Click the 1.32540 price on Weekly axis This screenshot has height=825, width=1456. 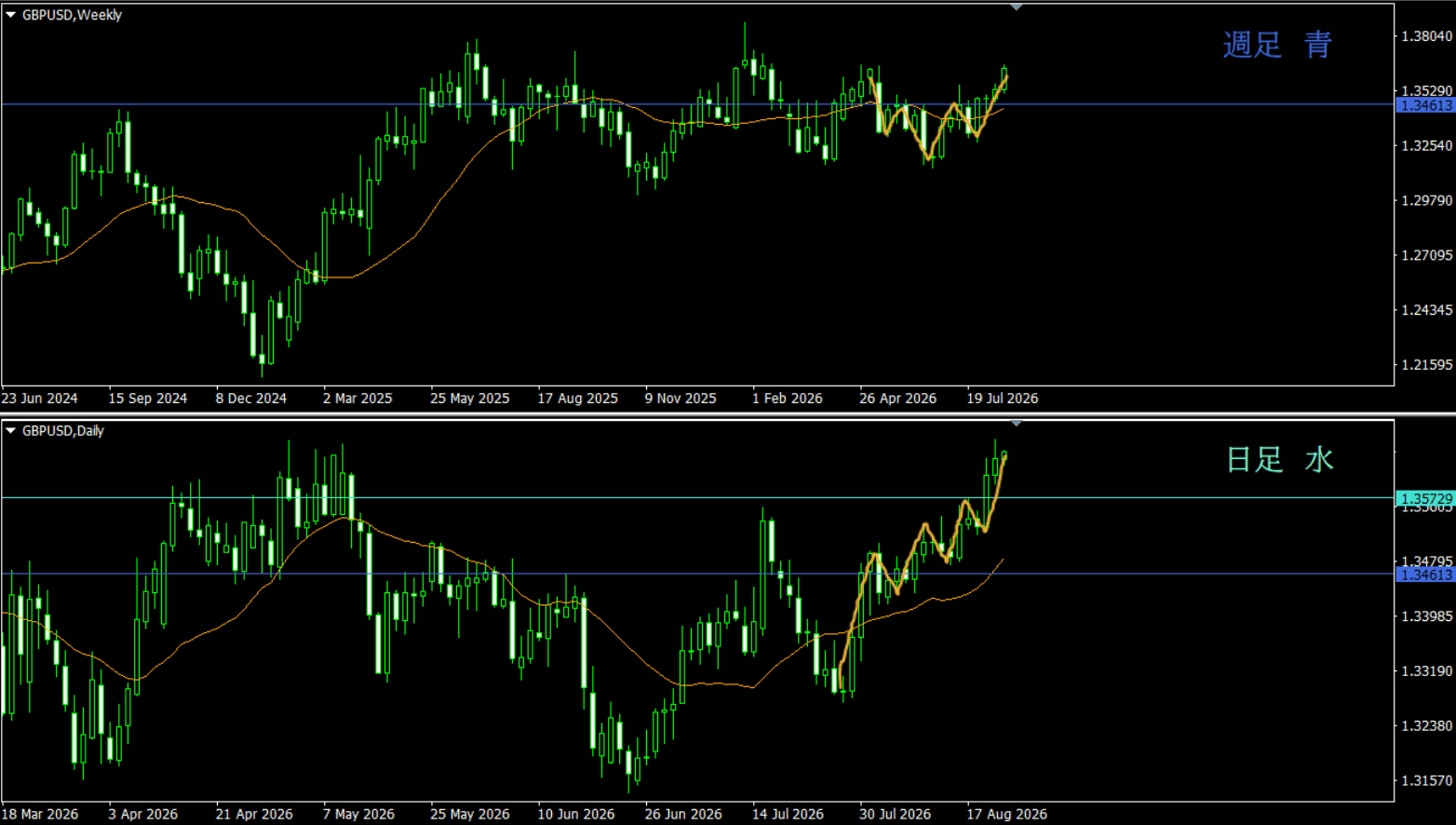(1426, 146)
